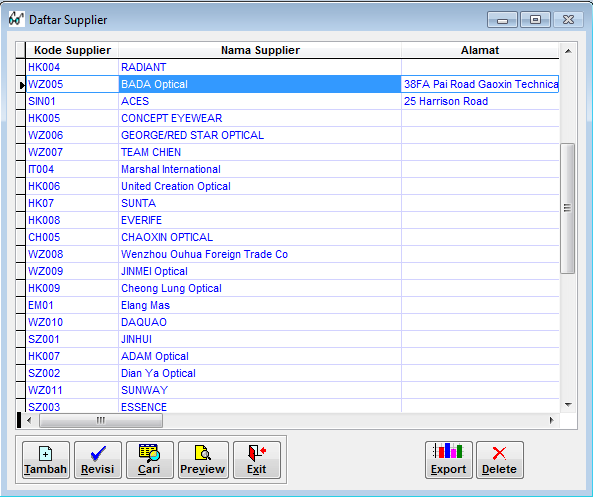Click the Exit door button
This screenshot has height=497, width=593.
coord(257,460)
